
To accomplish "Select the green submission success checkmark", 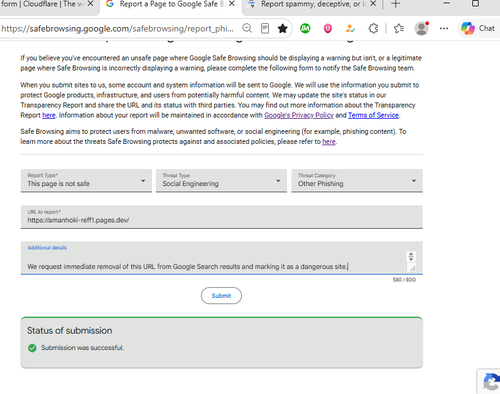I will 32,348.
